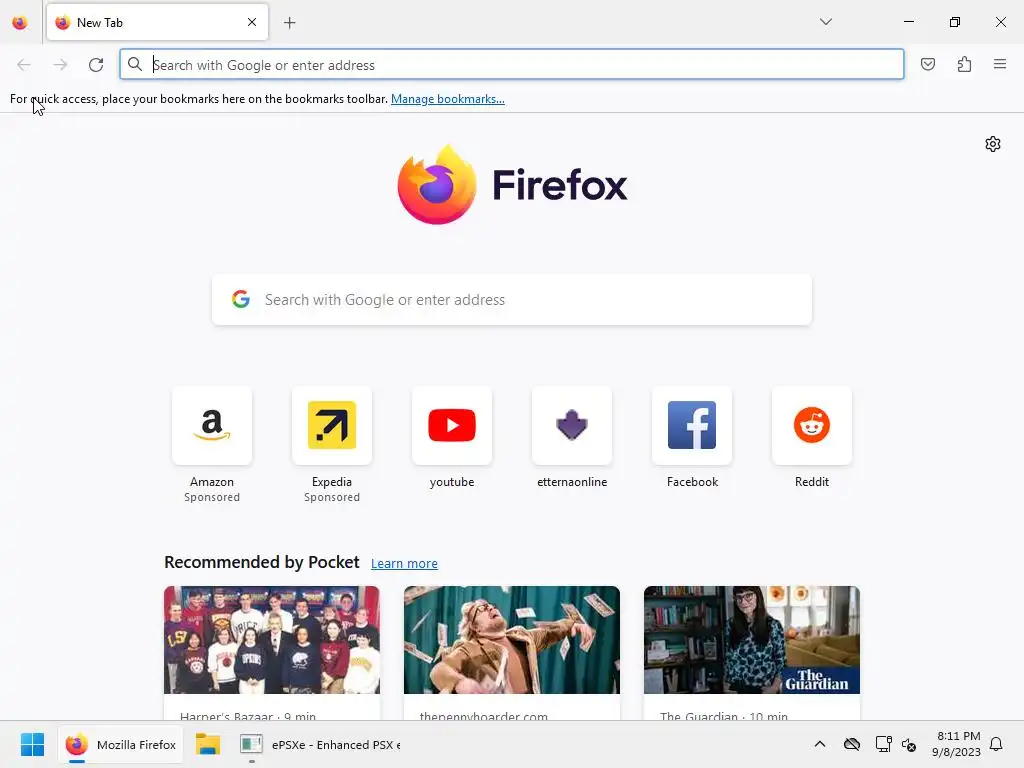Switch to ePSXe taskbar window
This screenshot has height=768, width=1024.
(x=319, y=744)
